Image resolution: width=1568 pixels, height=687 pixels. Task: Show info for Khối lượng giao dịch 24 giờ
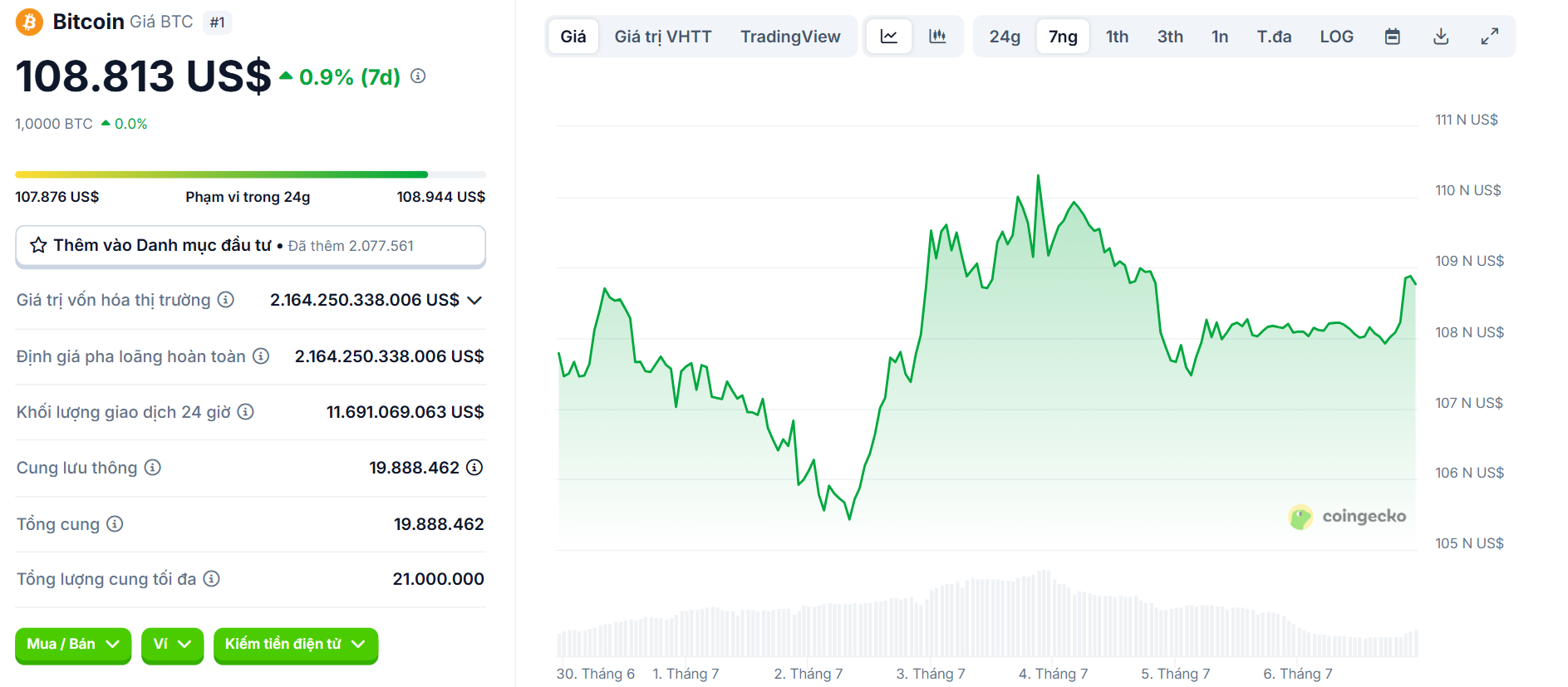tap(246, 412)
